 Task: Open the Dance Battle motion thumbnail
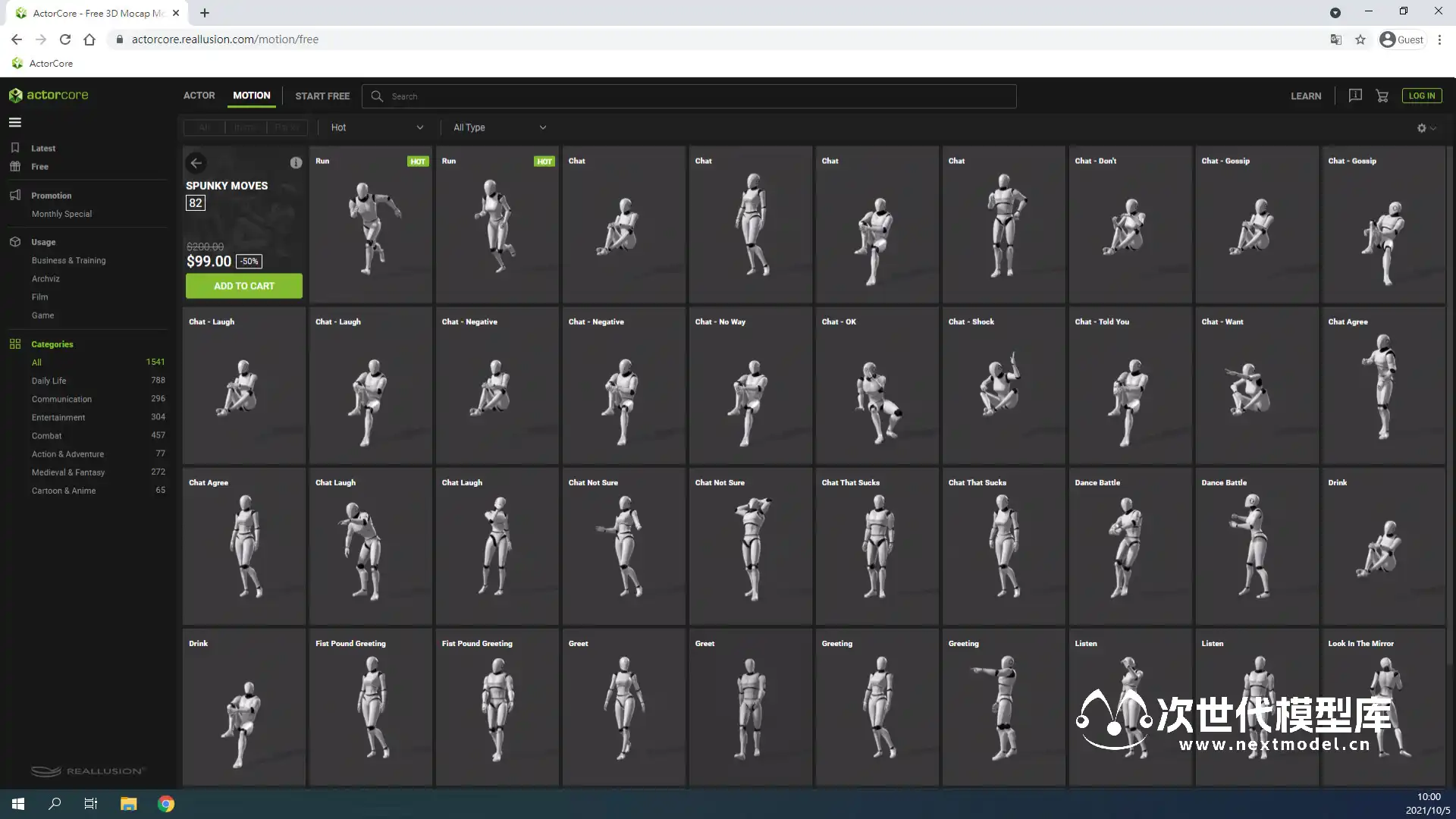pyautogui.click(x=1129, y=546)
